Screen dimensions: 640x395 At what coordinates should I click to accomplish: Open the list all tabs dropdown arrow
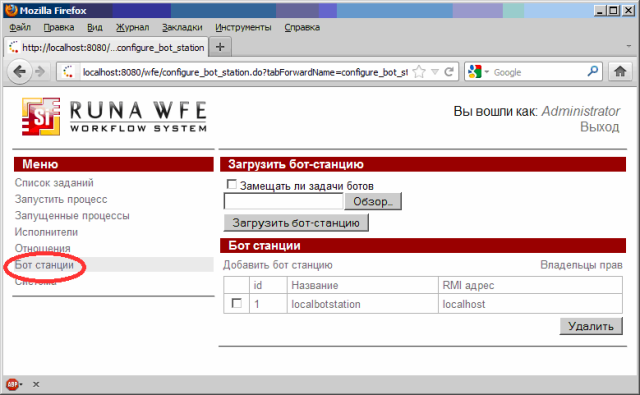629,46
